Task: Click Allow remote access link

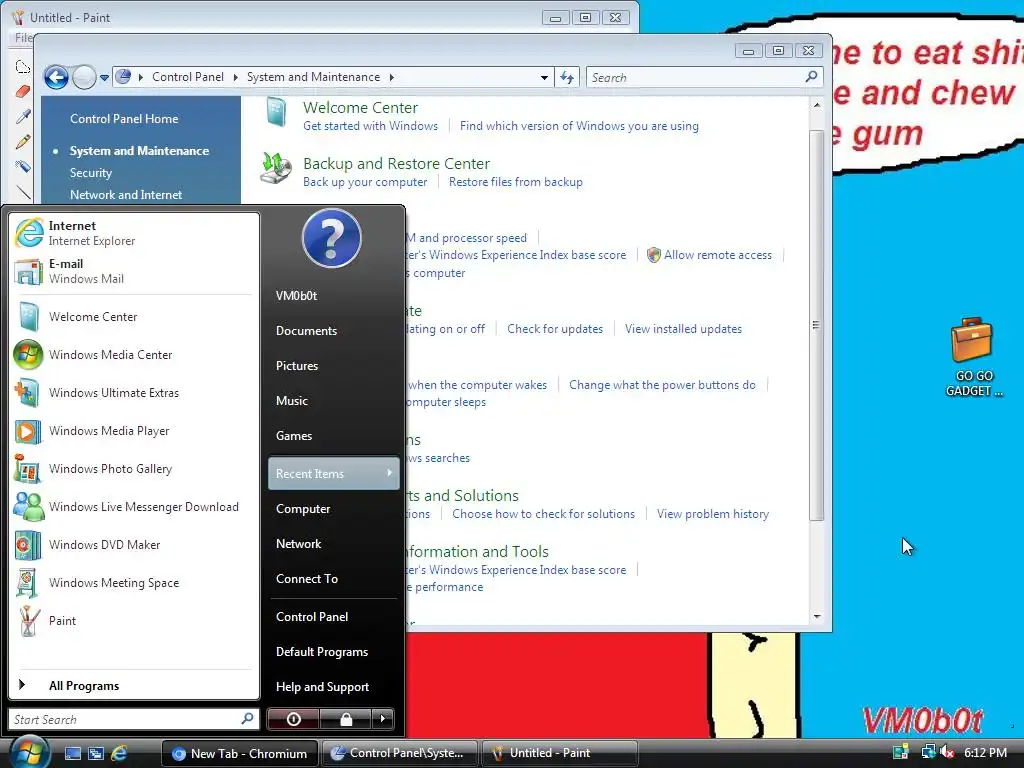Action: coord(718,255)
